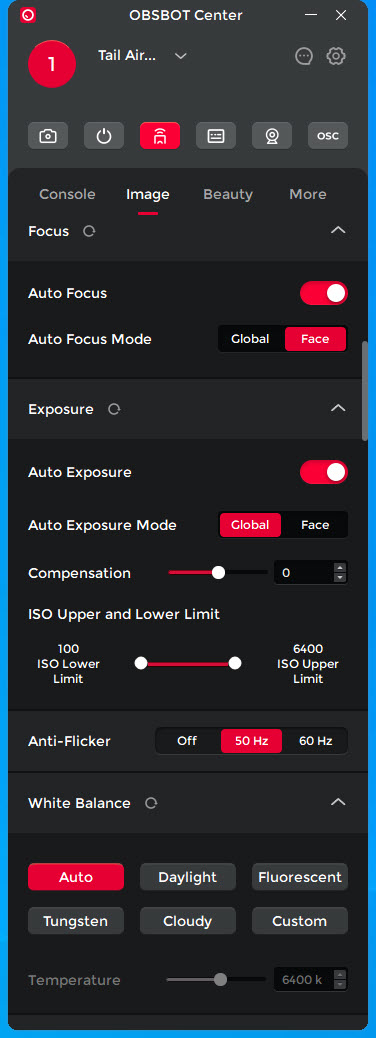Set Anti-Flicker to 60 Hz
This screenshot has width=376, height=1038.
(x=316, y=741)
